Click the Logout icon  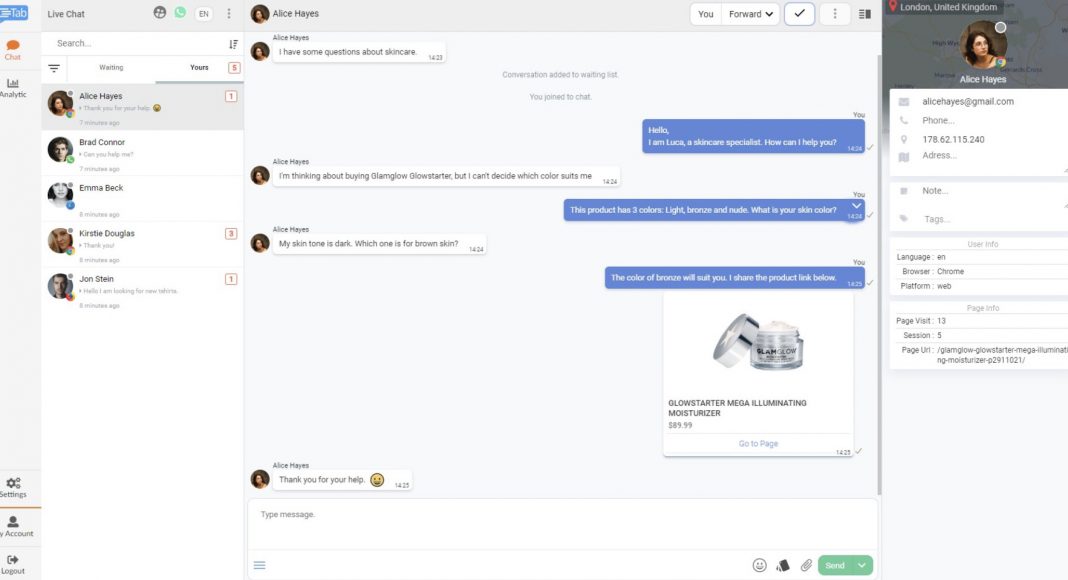(x=13, y=564)
